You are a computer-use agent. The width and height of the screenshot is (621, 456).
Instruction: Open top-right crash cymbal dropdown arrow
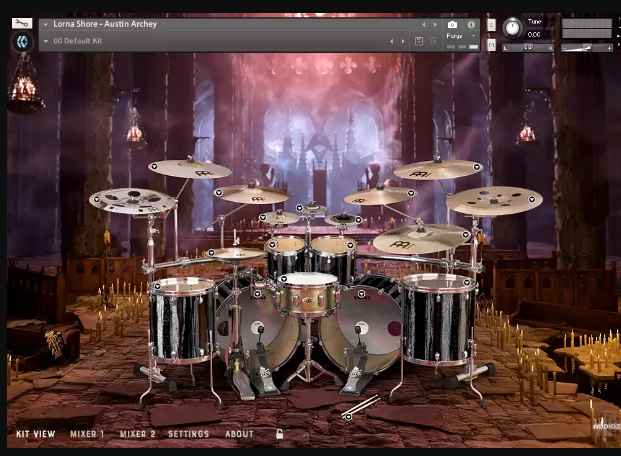coord(477,167)
